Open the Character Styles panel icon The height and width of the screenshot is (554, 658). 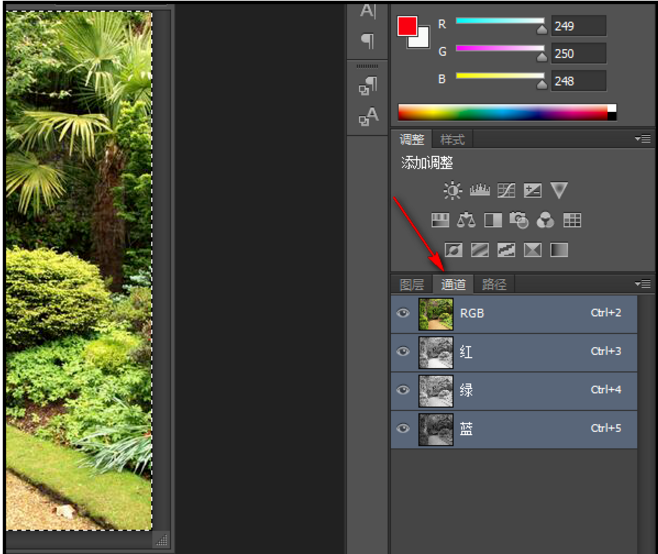[x=368, y=116]
